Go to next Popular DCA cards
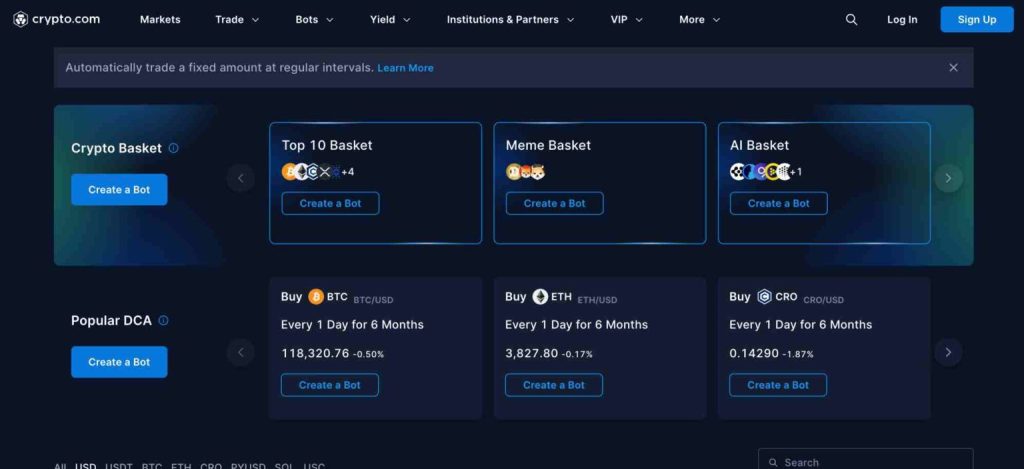1024x469 pixels. tap(947, 352)
